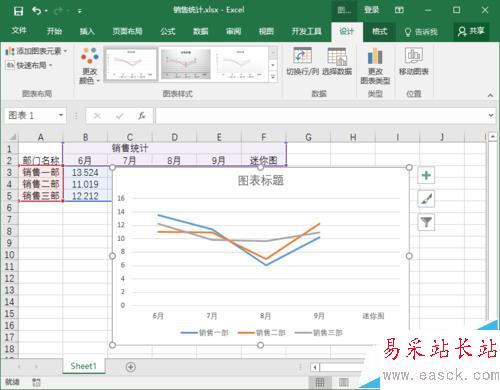Click 更改图表类型 change chart type
This screenshot has height=390, width=500.
(375, 66)
